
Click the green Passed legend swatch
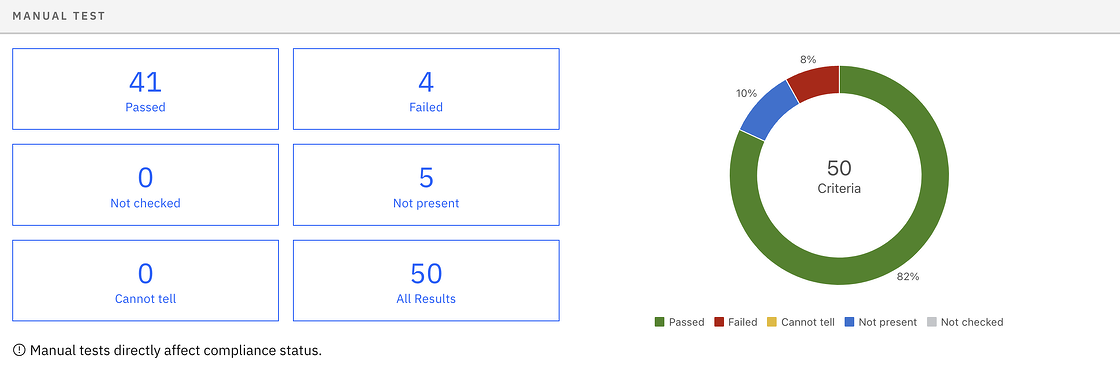click(x=659, y=322)
